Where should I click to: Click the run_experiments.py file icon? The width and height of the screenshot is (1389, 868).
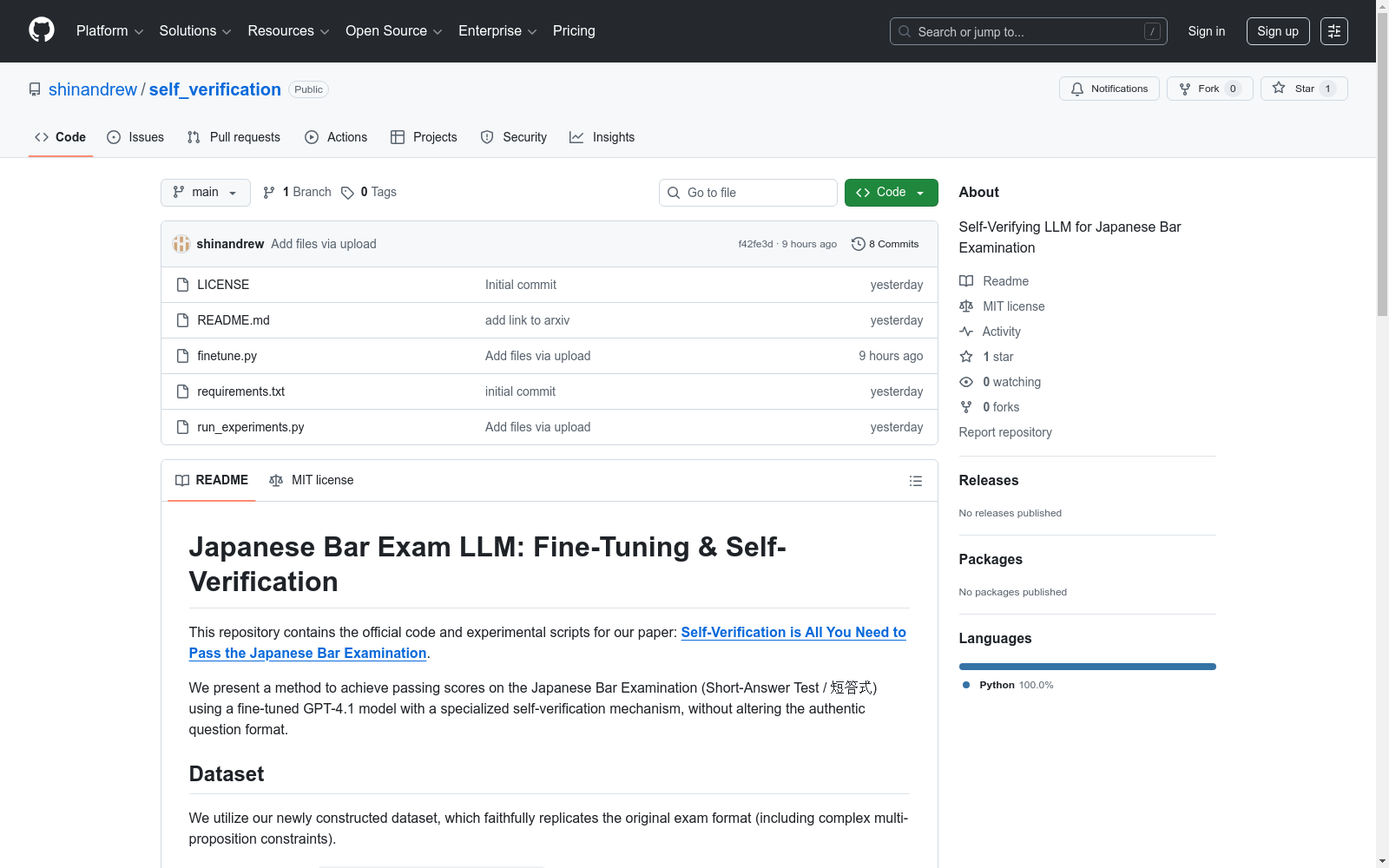point(182,427)
